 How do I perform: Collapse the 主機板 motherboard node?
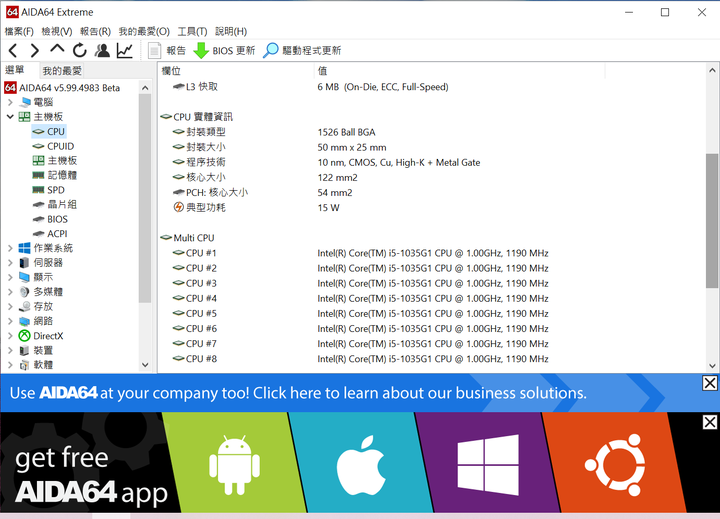click(x=10, y=117)
